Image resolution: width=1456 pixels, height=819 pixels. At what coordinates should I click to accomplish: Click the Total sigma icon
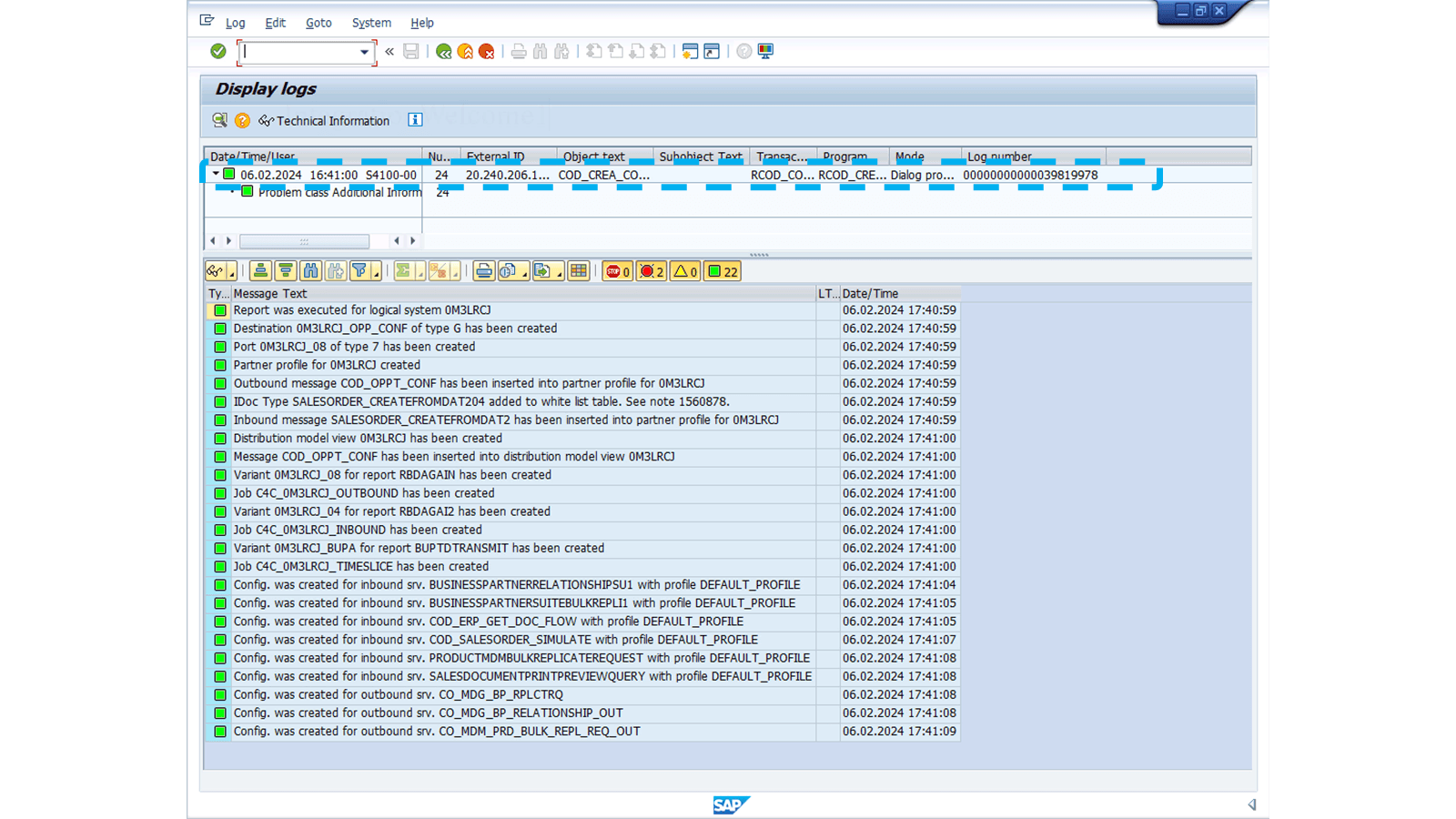402,271
